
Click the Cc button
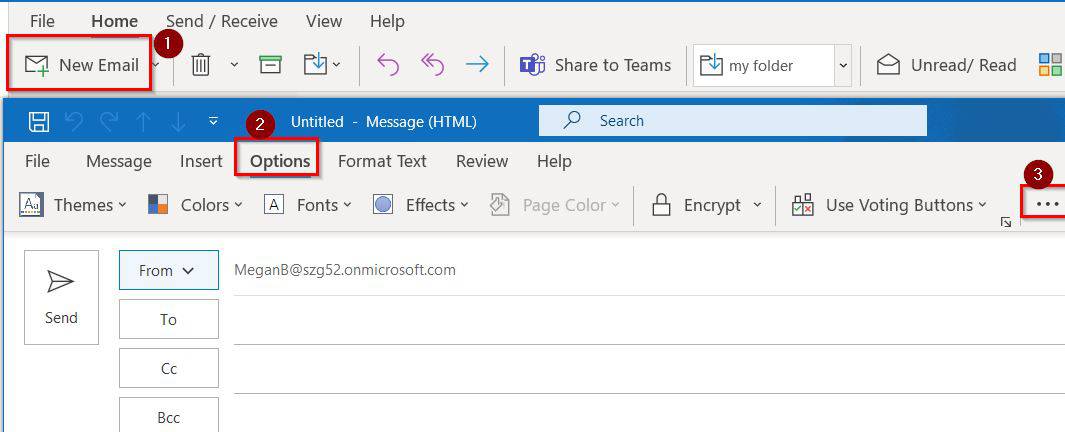click(x=168, y=368)
